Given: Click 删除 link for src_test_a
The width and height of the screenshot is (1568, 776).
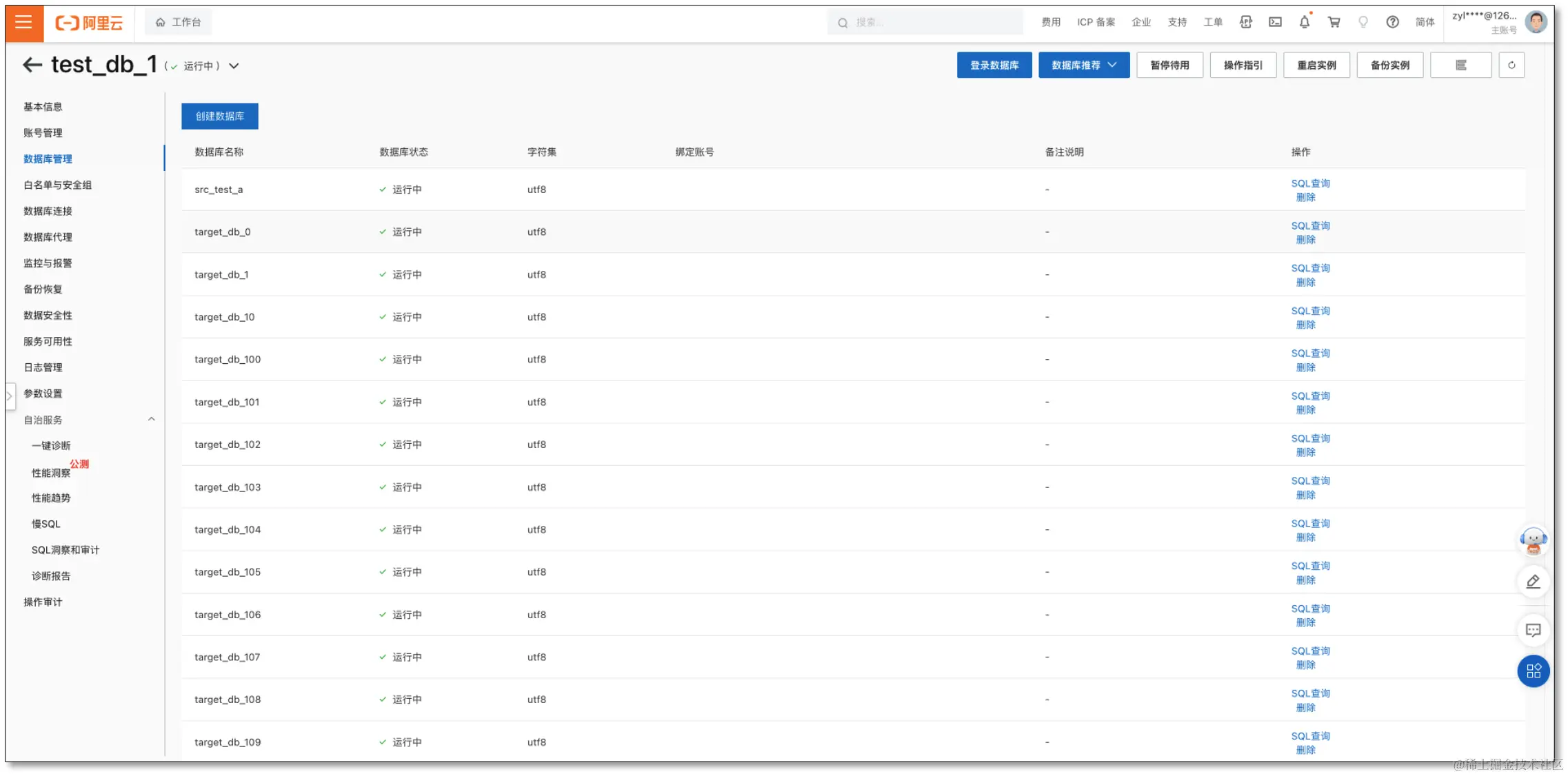Looking at the screenshot, I should coord(1305,197).
